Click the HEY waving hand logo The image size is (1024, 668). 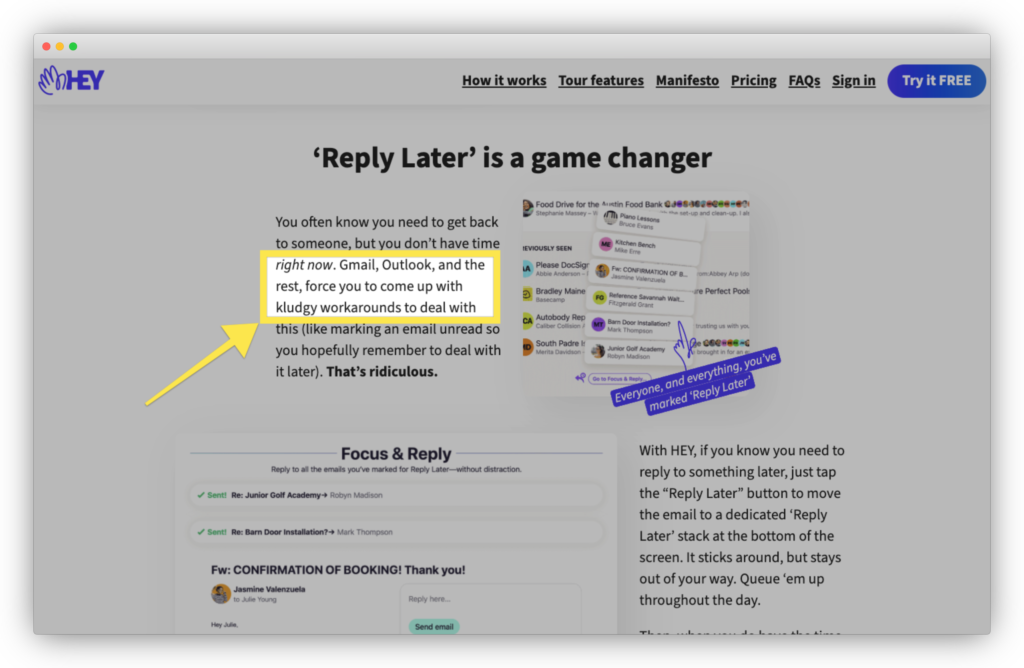click(x=71, y=81)
